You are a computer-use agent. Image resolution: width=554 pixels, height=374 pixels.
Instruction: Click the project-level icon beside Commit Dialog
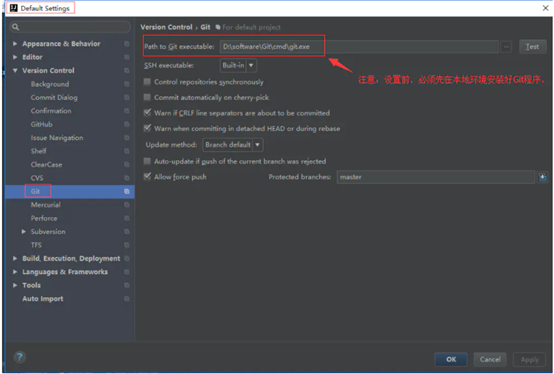[126, 97]
